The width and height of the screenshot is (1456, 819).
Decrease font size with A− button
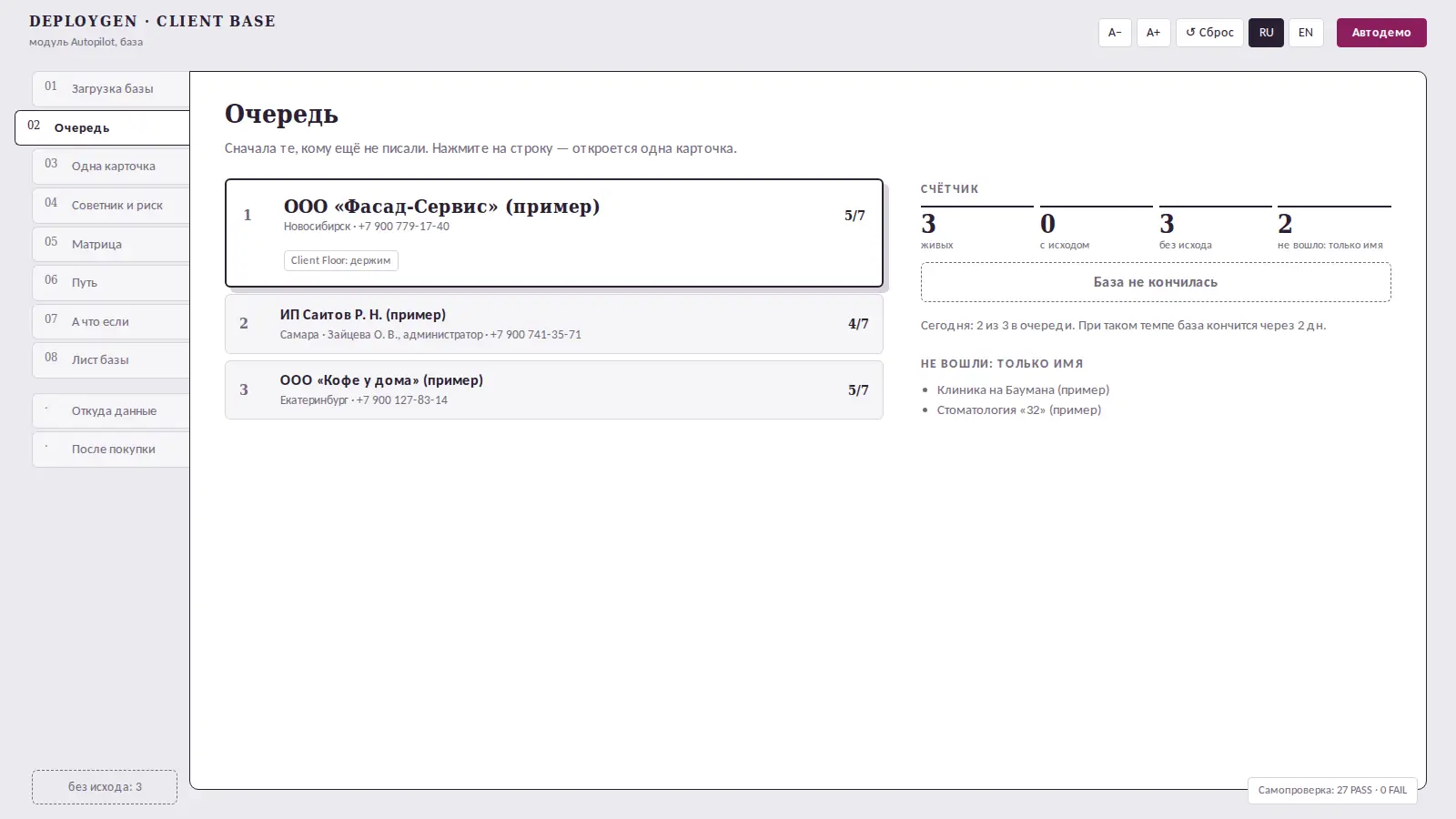pyautogui.click(x=1115, y=33)
